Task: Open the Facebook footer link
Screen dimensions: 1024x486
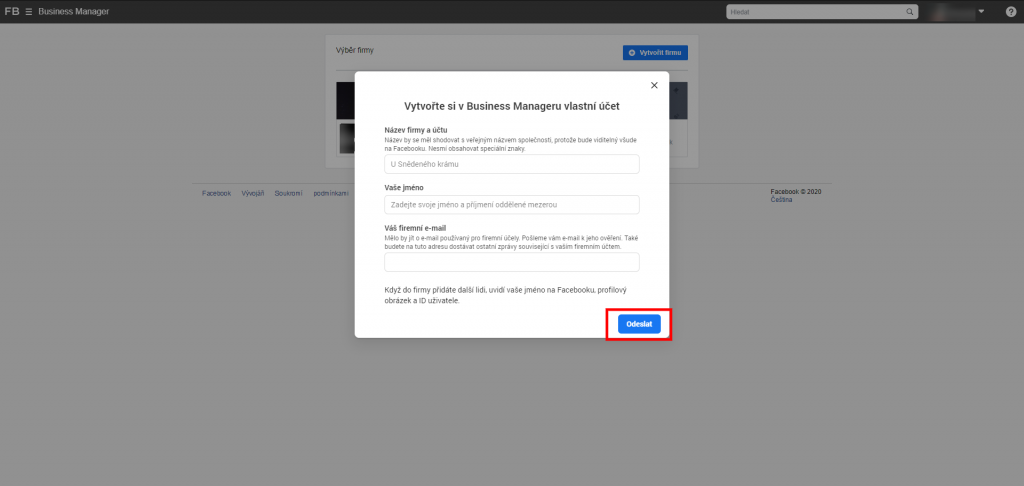Action: (216, 193)
